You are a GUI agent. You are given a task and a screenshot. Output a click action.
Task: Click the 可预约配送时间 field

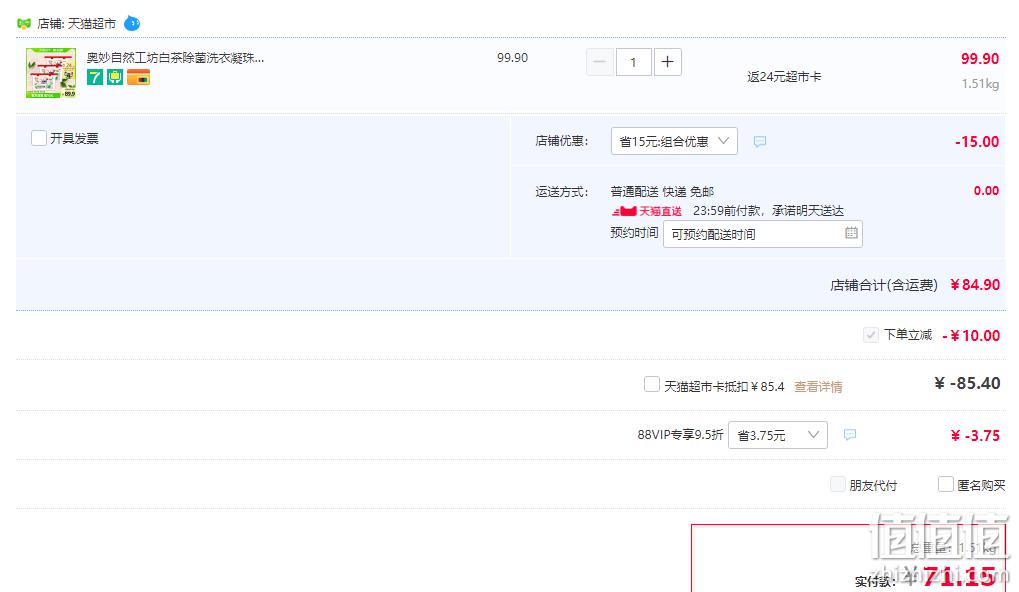(x=762, y=234)
